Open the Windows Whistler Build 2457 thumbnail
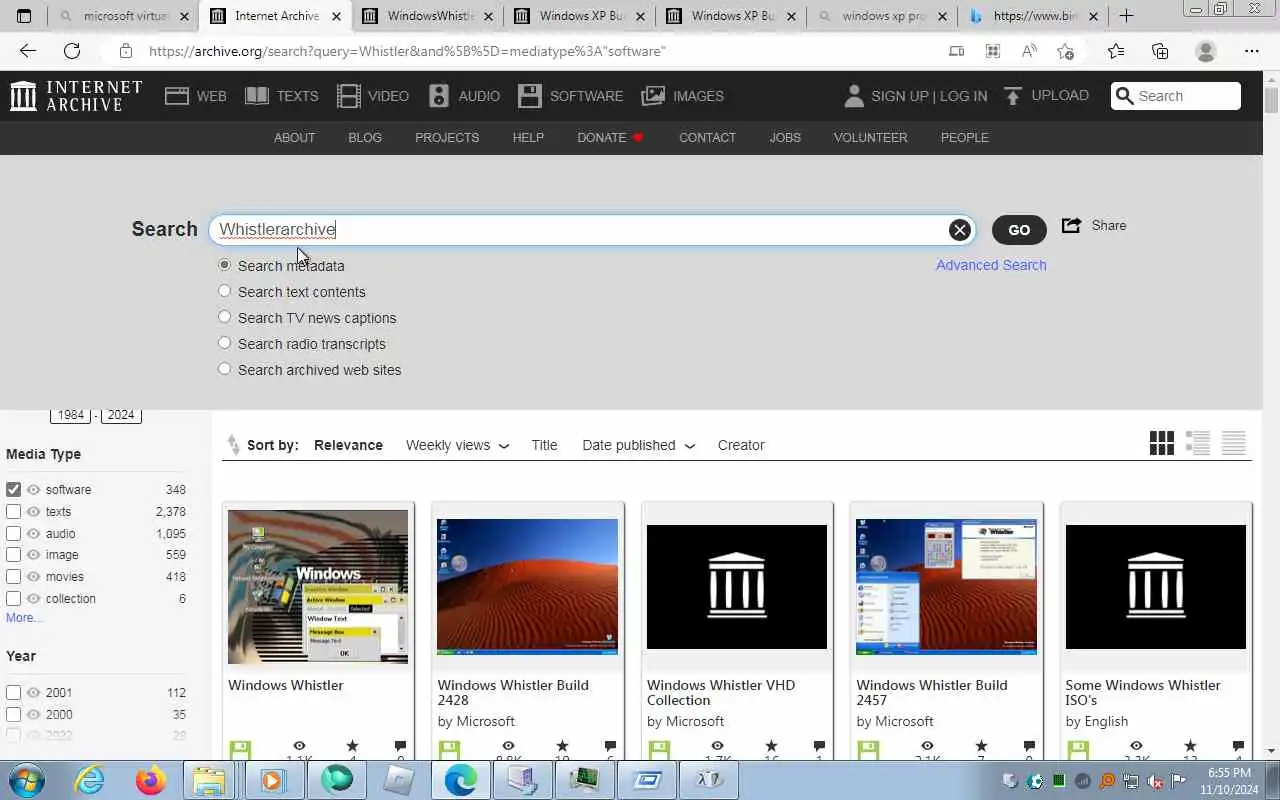This screenshot has width=1280, height=800. point(946,587)
